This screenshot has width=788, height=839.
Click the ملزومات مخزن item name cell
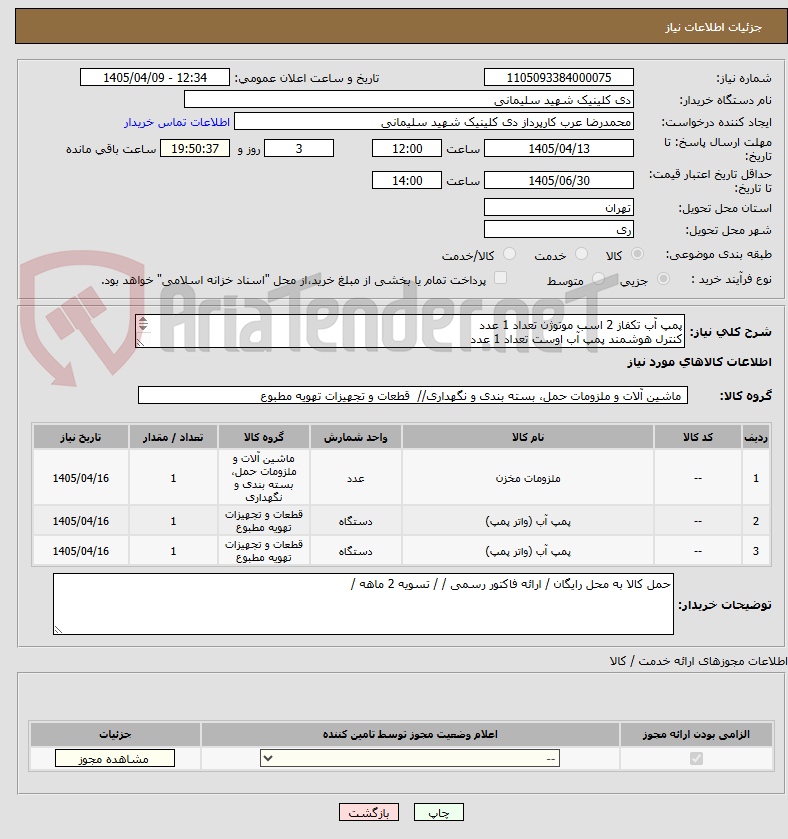(527, 478)
